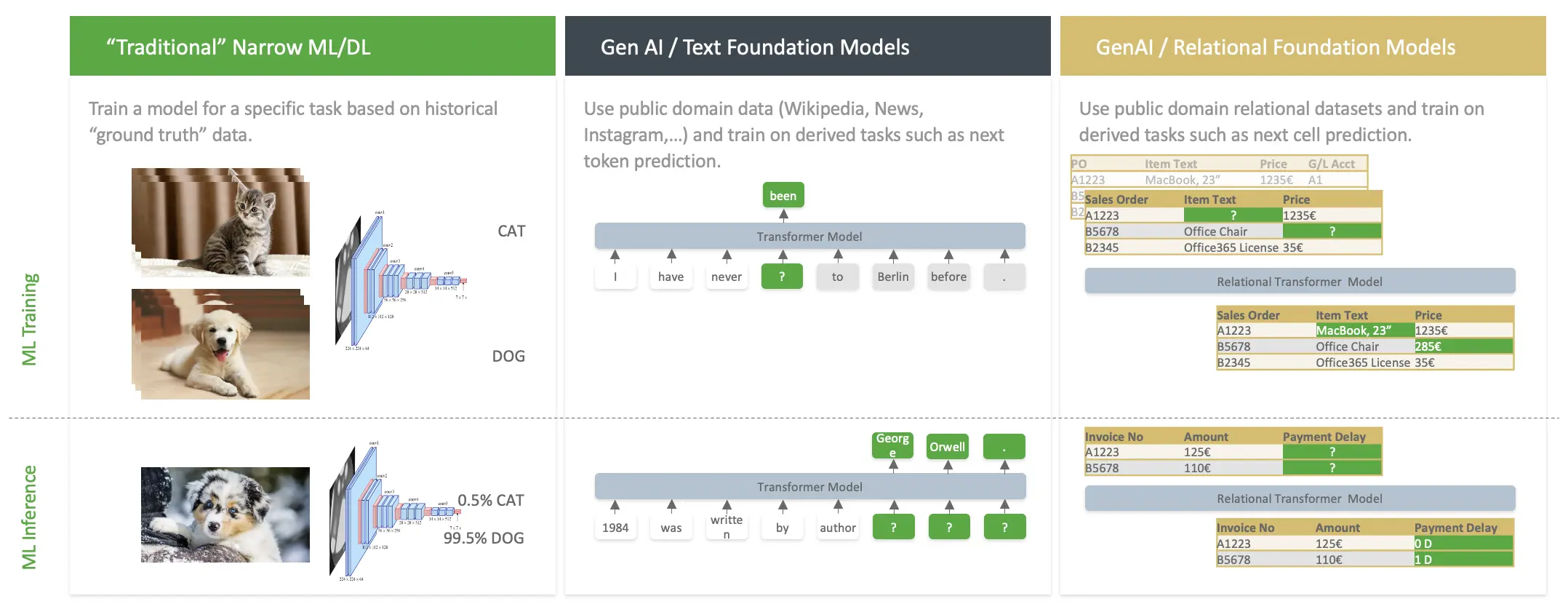Click the top Relational Transformer Model bar
Viewport: 1568px width, 604px height.
(1299, 282)
